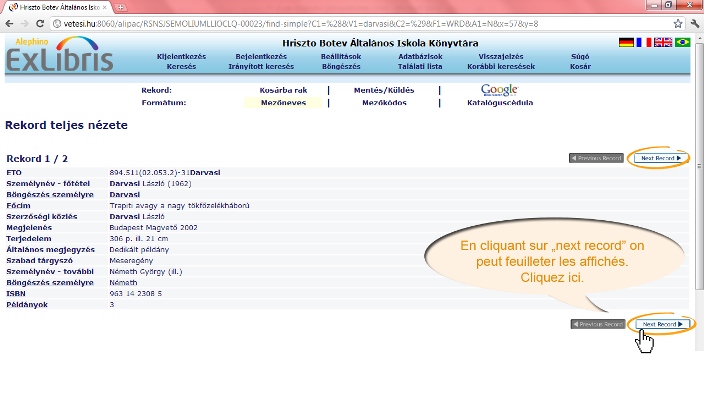Click the ExLibris Alephino logo

(x=59, y=55)
